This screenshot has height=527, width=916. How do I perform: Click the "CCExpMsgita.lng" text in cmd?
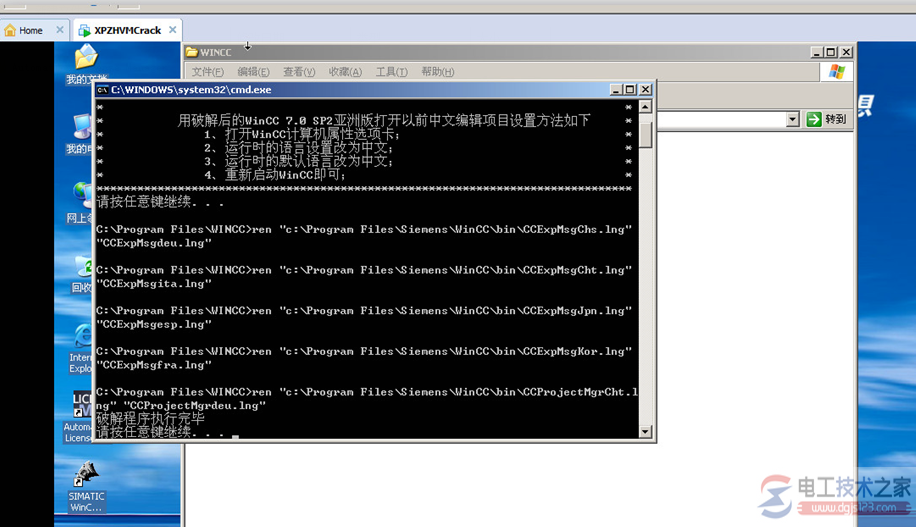point(154,284)
